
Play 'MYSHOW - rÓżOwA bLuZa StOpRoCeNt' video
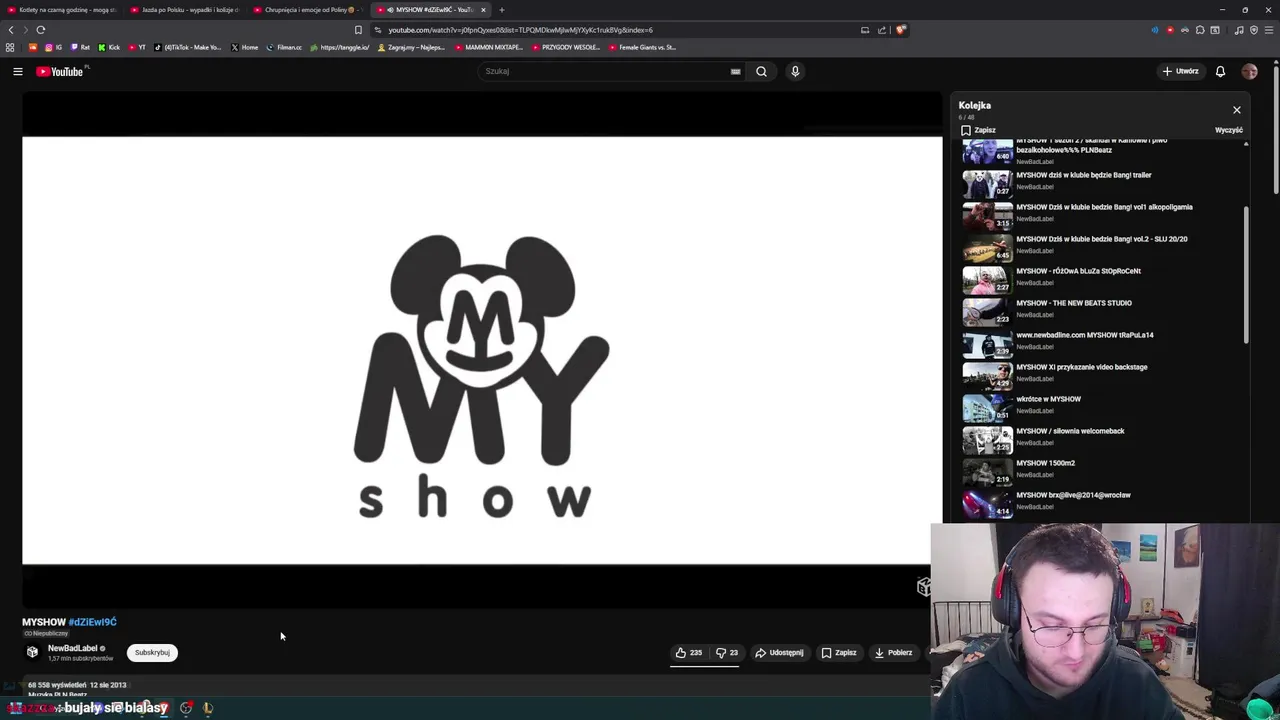pos(1102,280)
